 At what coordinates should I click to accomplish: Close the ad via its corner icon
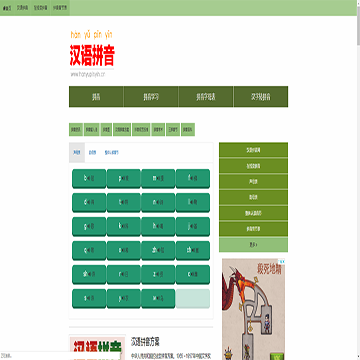coord(282,261)
